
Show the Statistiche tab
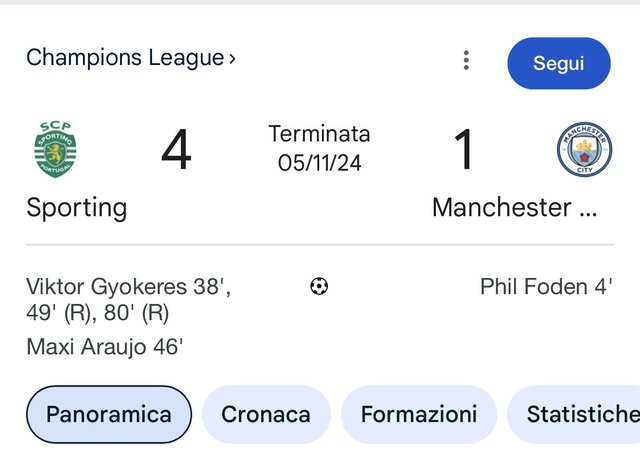(580, 414)
